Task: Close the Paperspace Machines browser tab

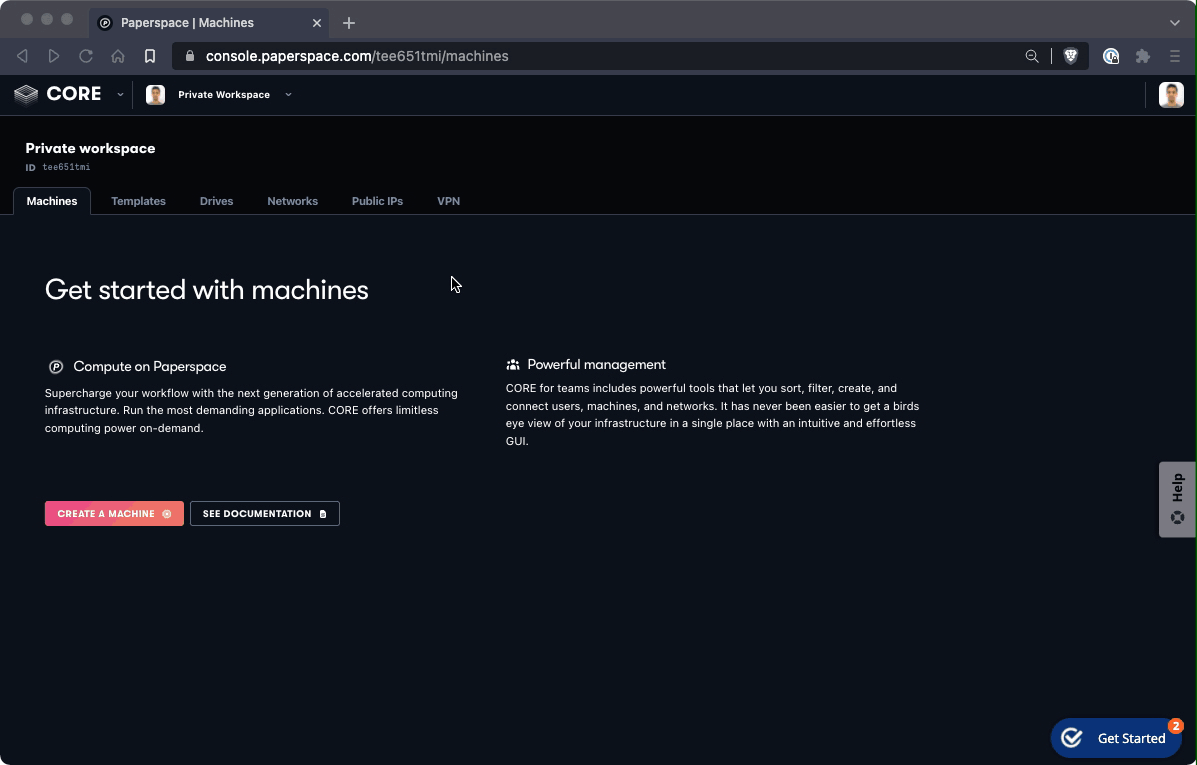Action: (317, 23)
